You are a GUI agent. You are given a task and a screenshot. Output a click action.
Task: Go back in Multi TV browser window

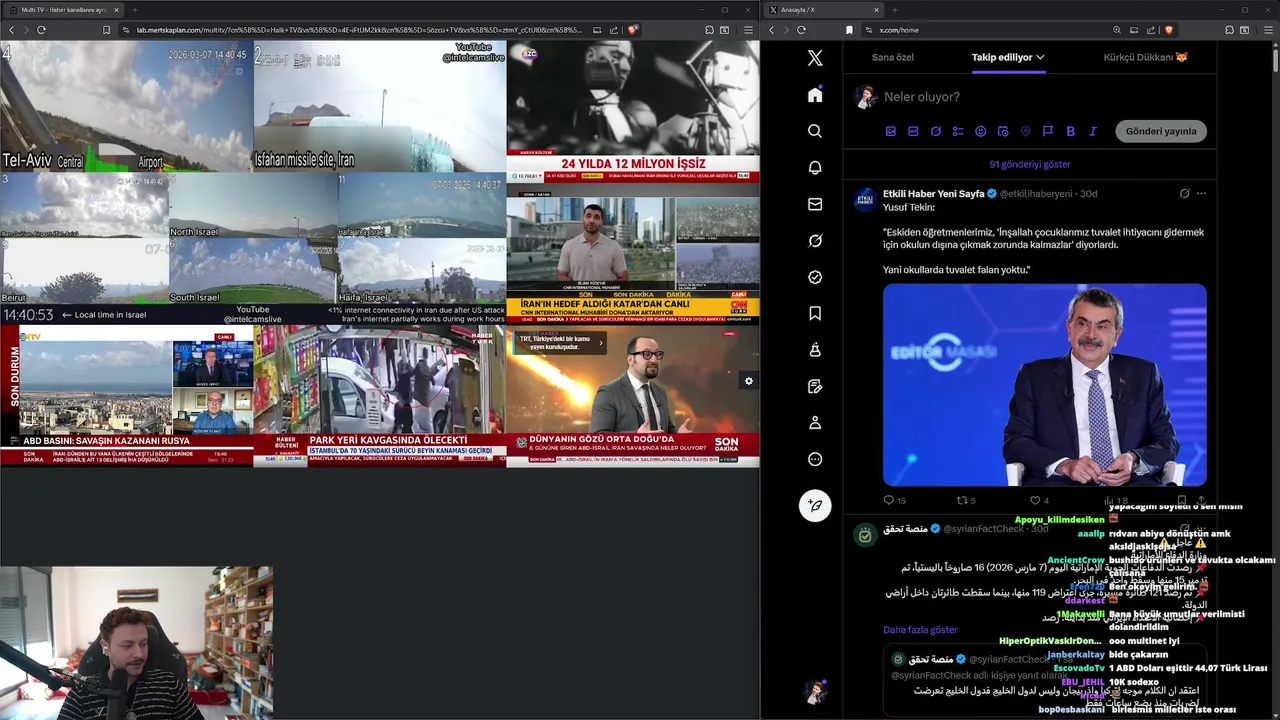click(x=11, y=30)
